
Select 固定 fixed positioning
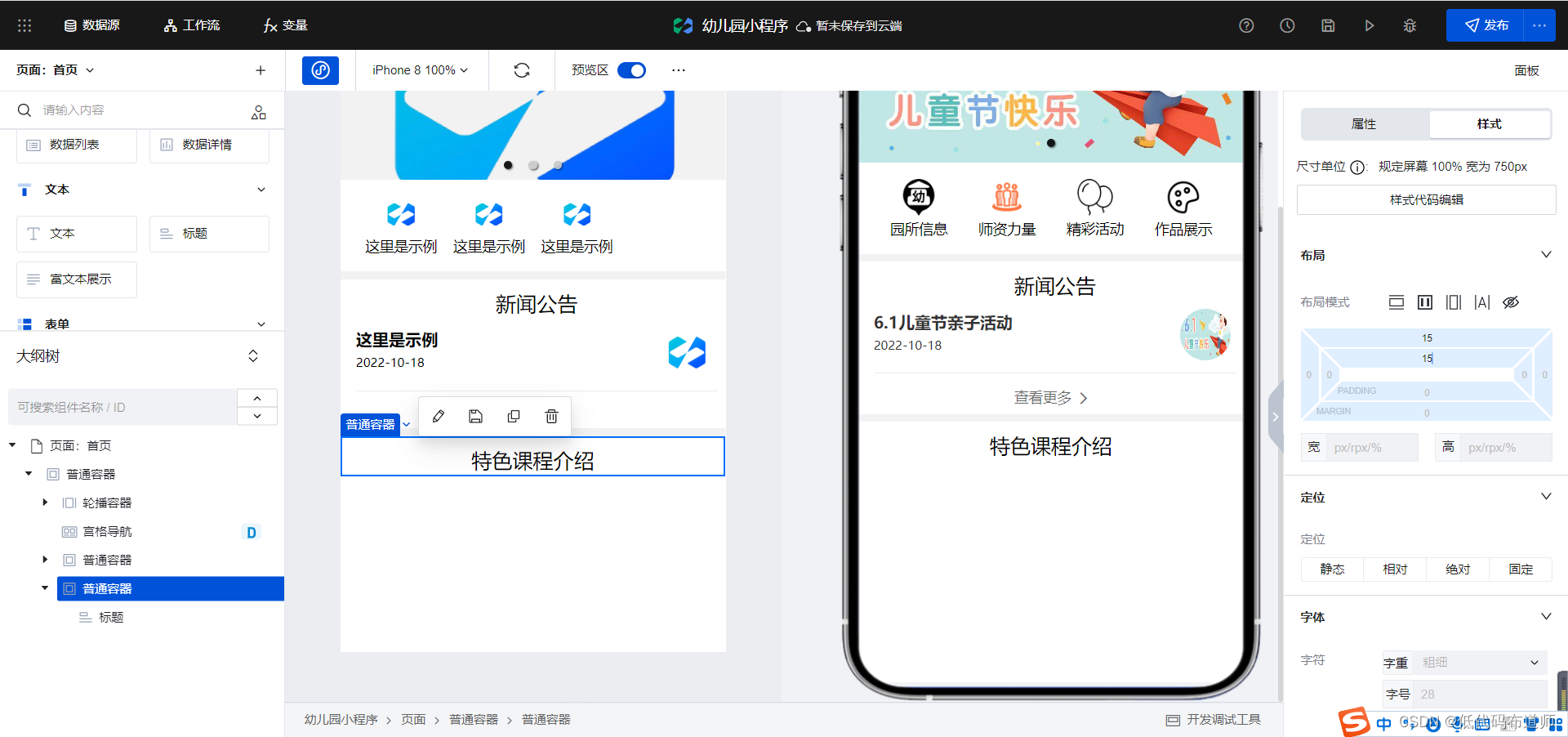1521,569
